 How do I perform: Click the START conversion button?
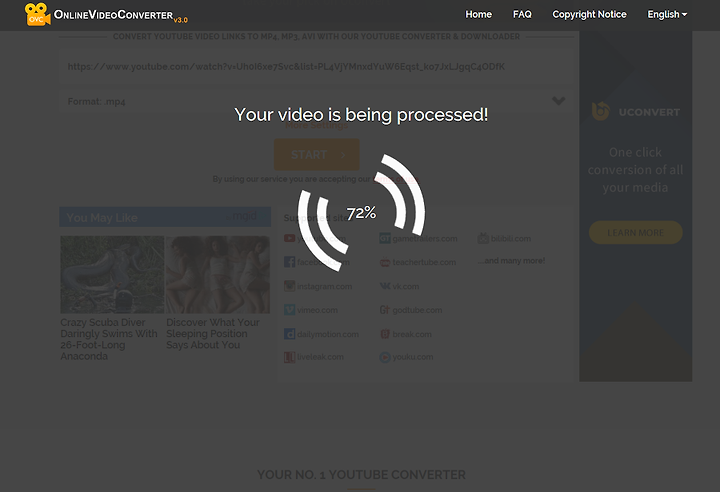coord(316,155)
